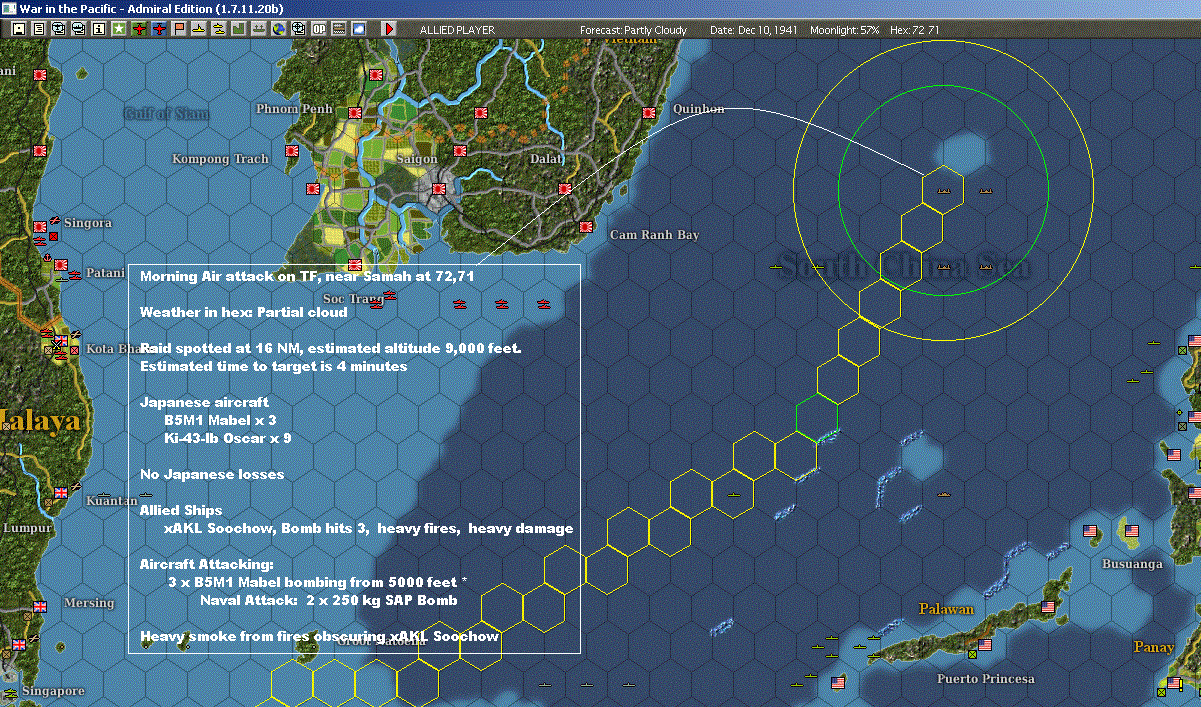Screen dimensions: 1201x707
Task: Click the orange flag toolbar icon
Action: pos(179,29)
